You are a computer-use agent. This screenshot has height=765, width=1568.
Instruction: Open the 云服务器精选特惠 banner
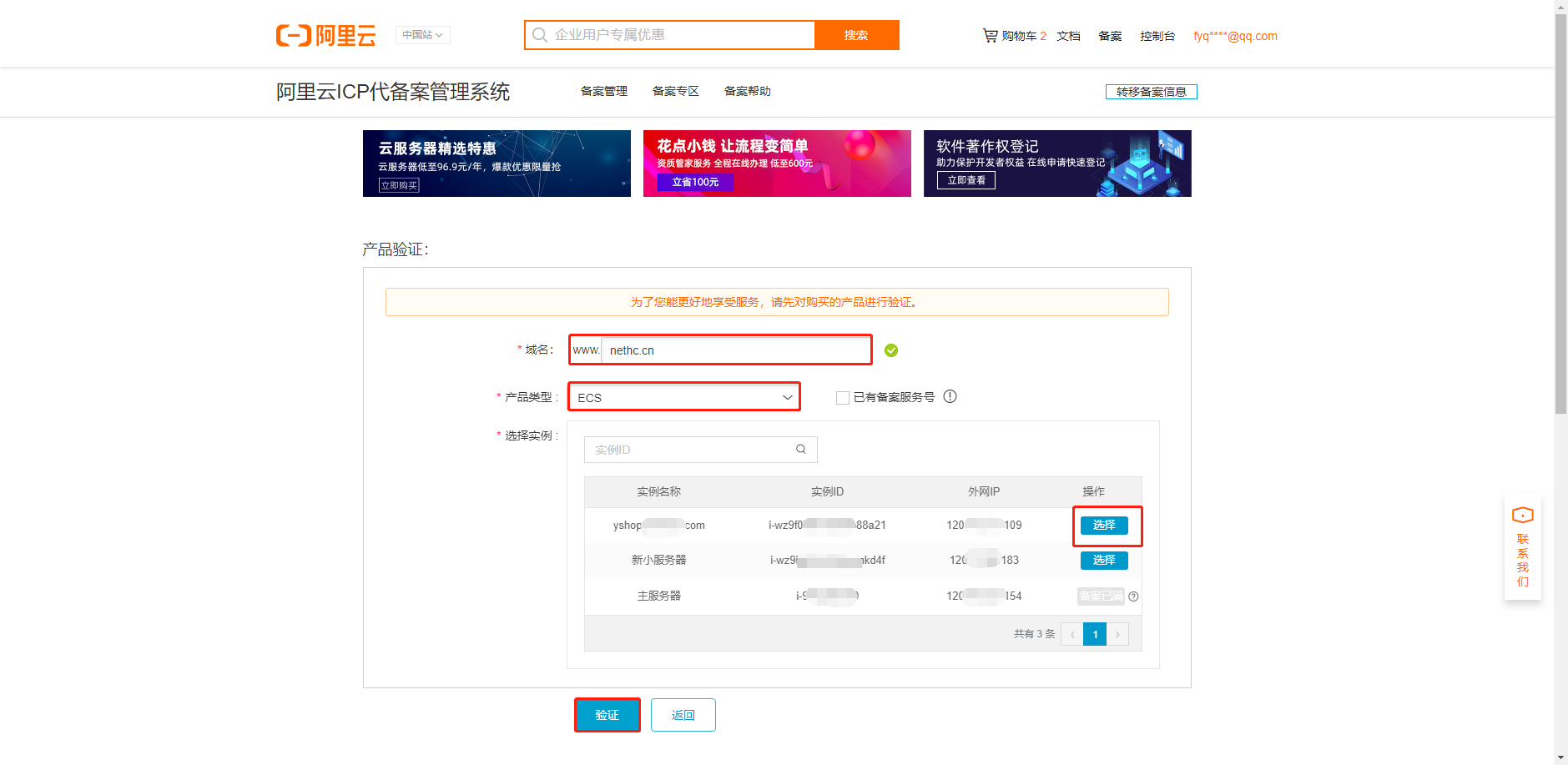[x=497, y=164]
